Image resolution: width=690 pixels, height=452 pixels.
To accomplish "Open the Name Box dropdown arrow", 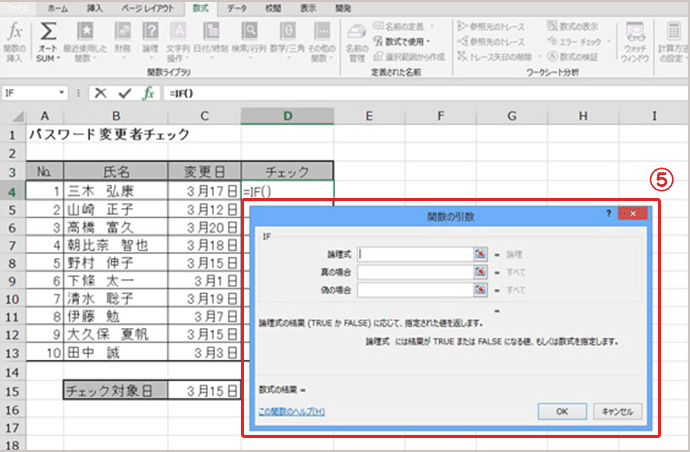I will tap(62, 93).
